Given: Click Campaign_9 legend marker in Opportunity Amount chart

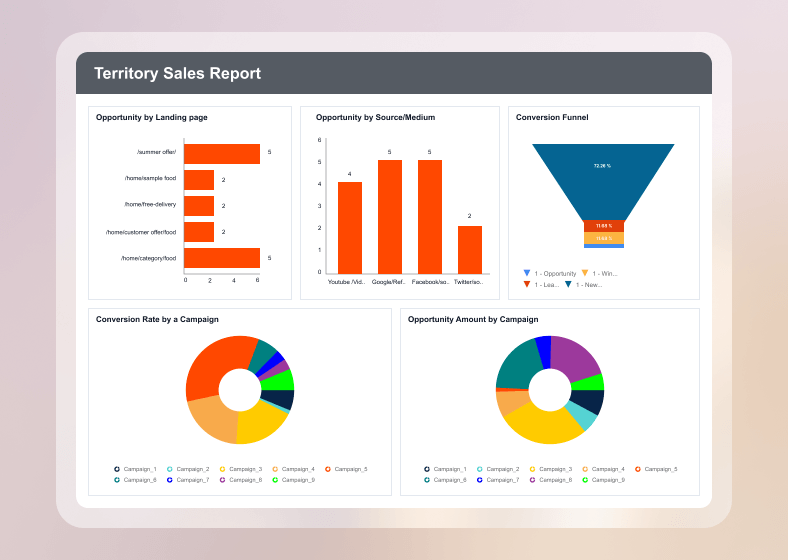Looking at the screenshot, I should tap(585, 480).
